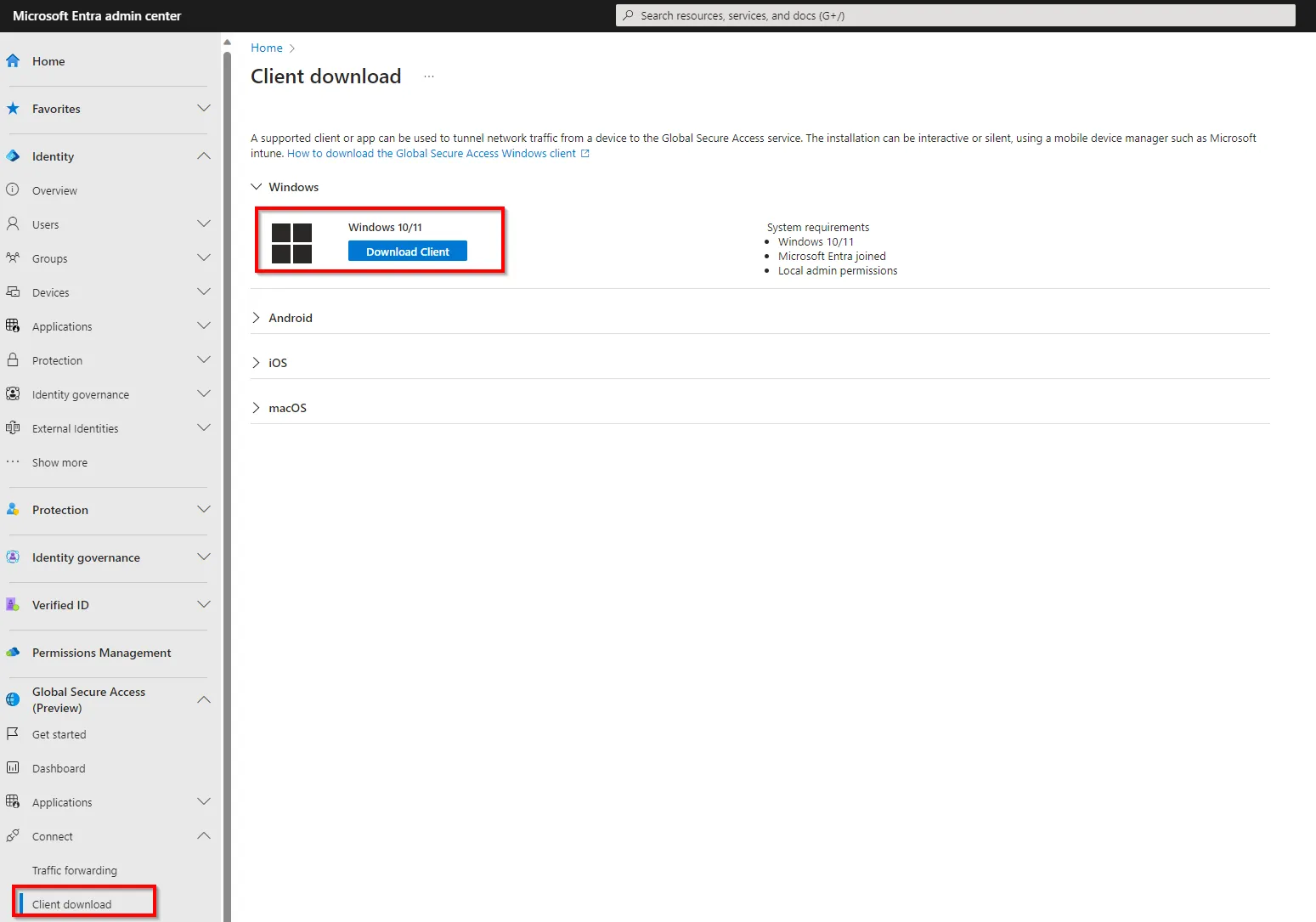Click the Global Secure Access globe icon
This screenshot has height=922, width=1316.
pyautogui.click(x=13, y=699)
